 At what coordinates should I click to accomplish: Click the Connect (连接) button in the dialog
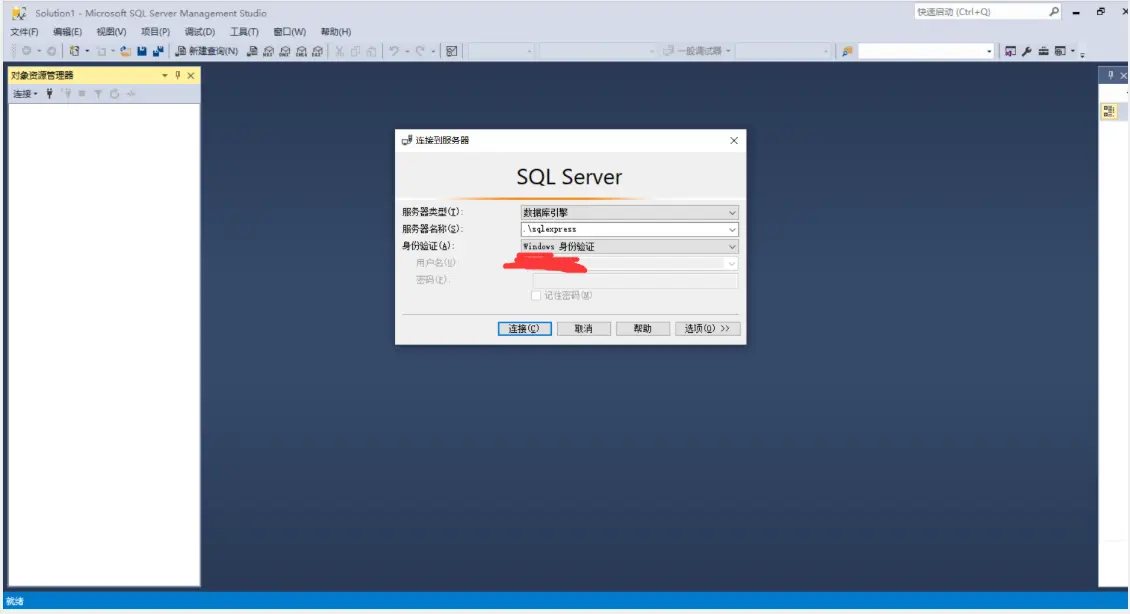(x=525, y=329)
